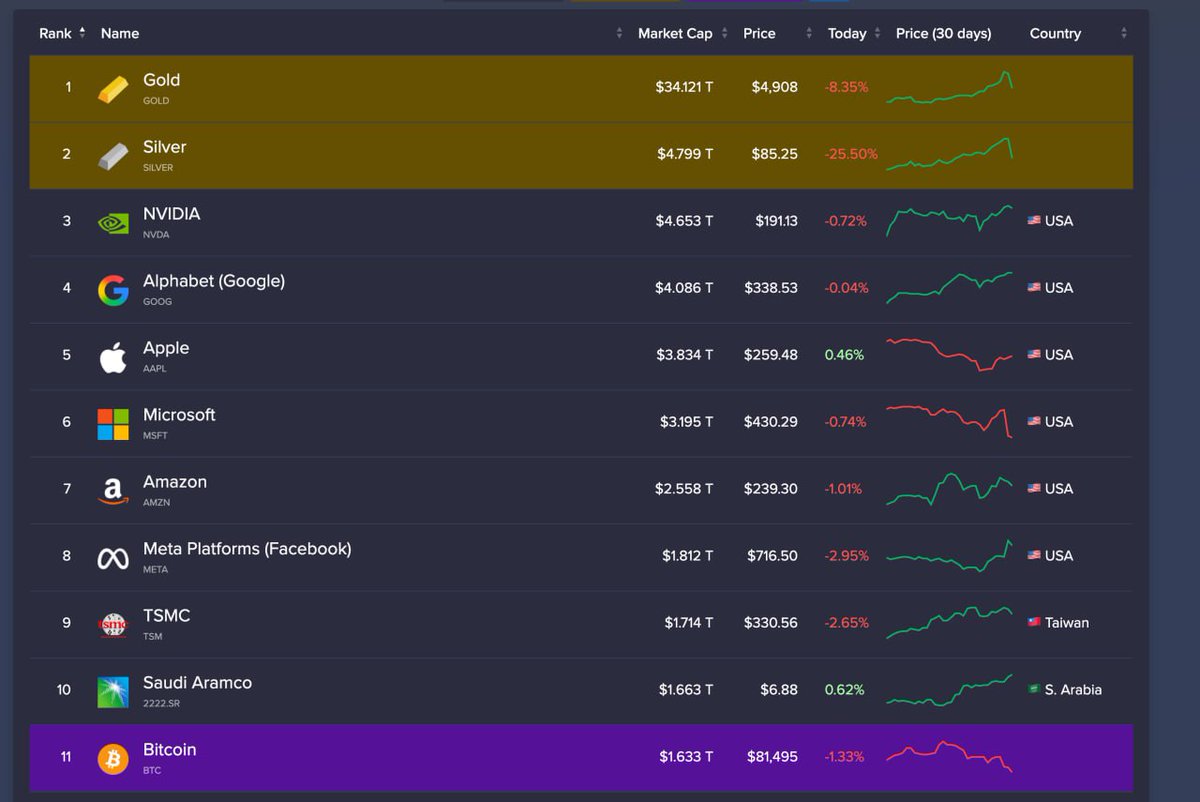Sort table by Price column

click(x=759, y=34)
